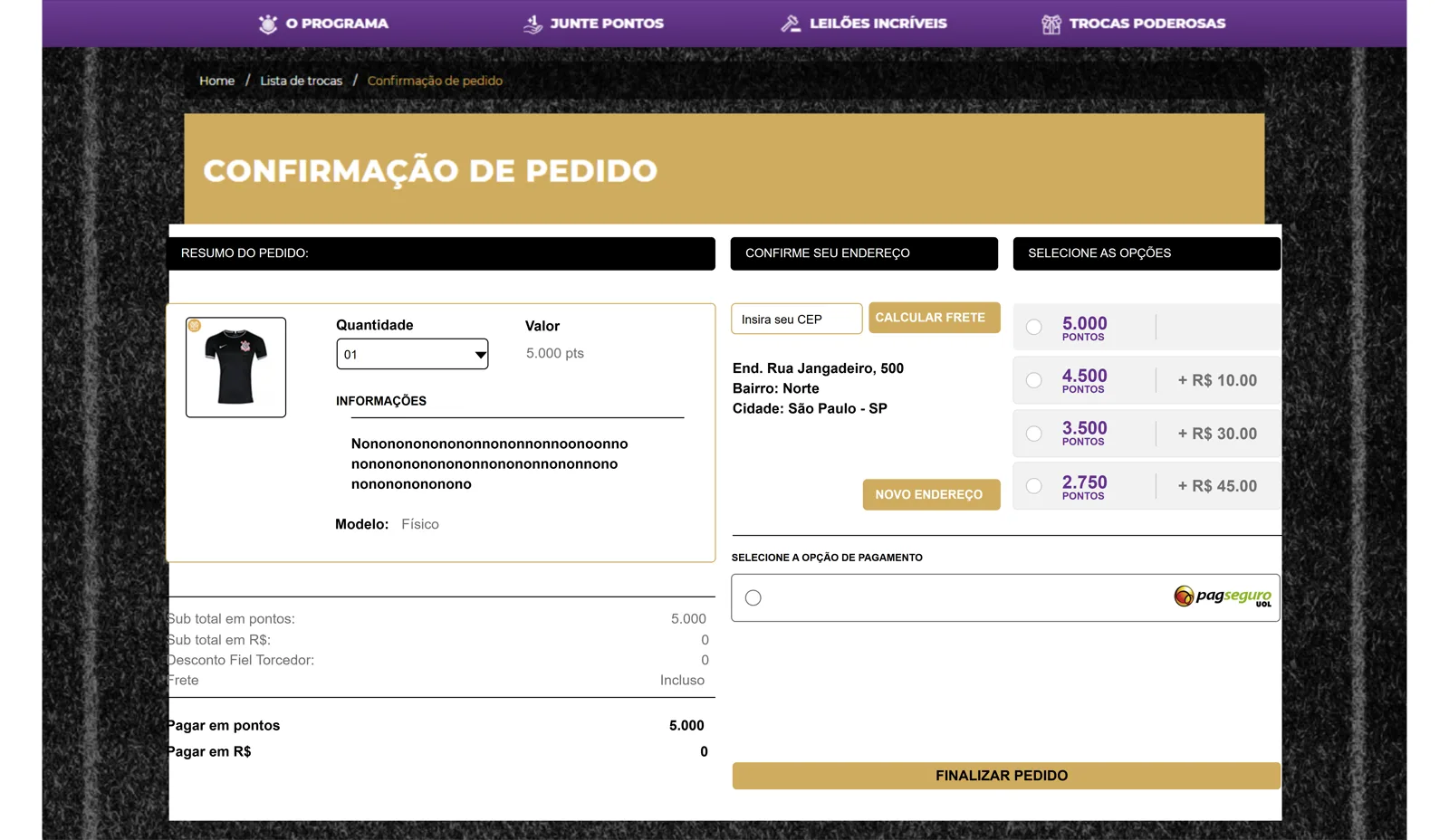Select 4.500 pontos + R$ 10.00 option

[x=1033, y=380]
